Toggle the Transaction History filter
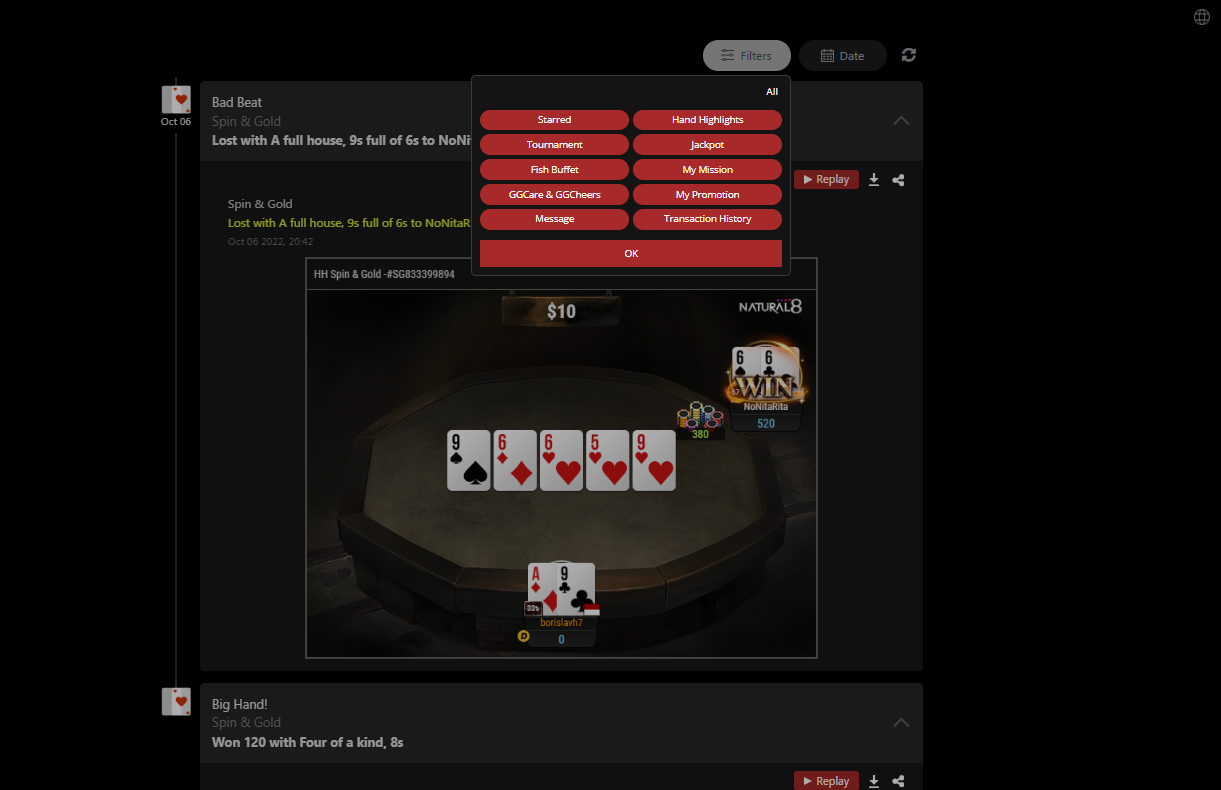This screenshot has height=790, width=1221. 707,219
